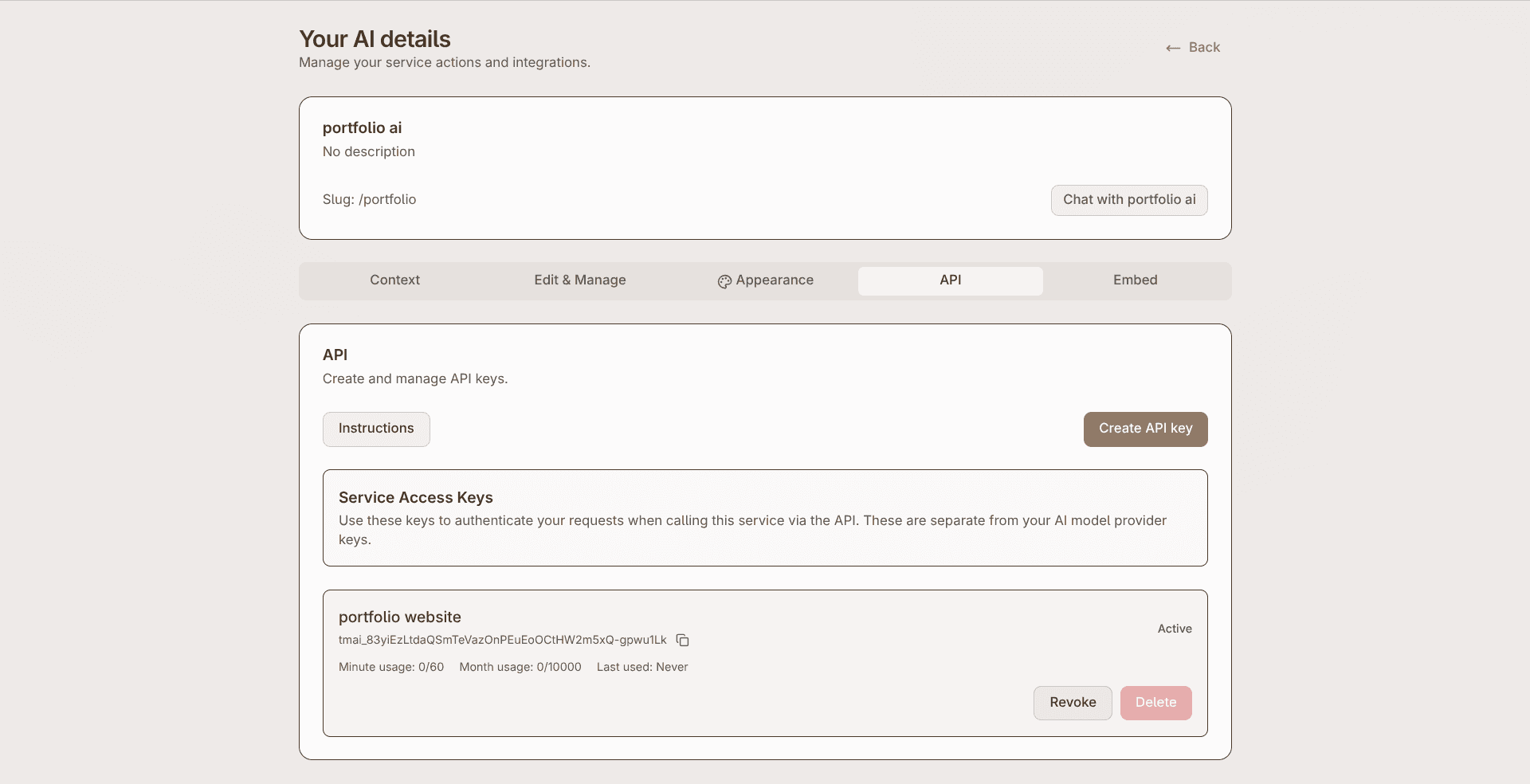Switch to the Context tab
The height and width of the screenshot is (784, 1530).
[394, 280]
